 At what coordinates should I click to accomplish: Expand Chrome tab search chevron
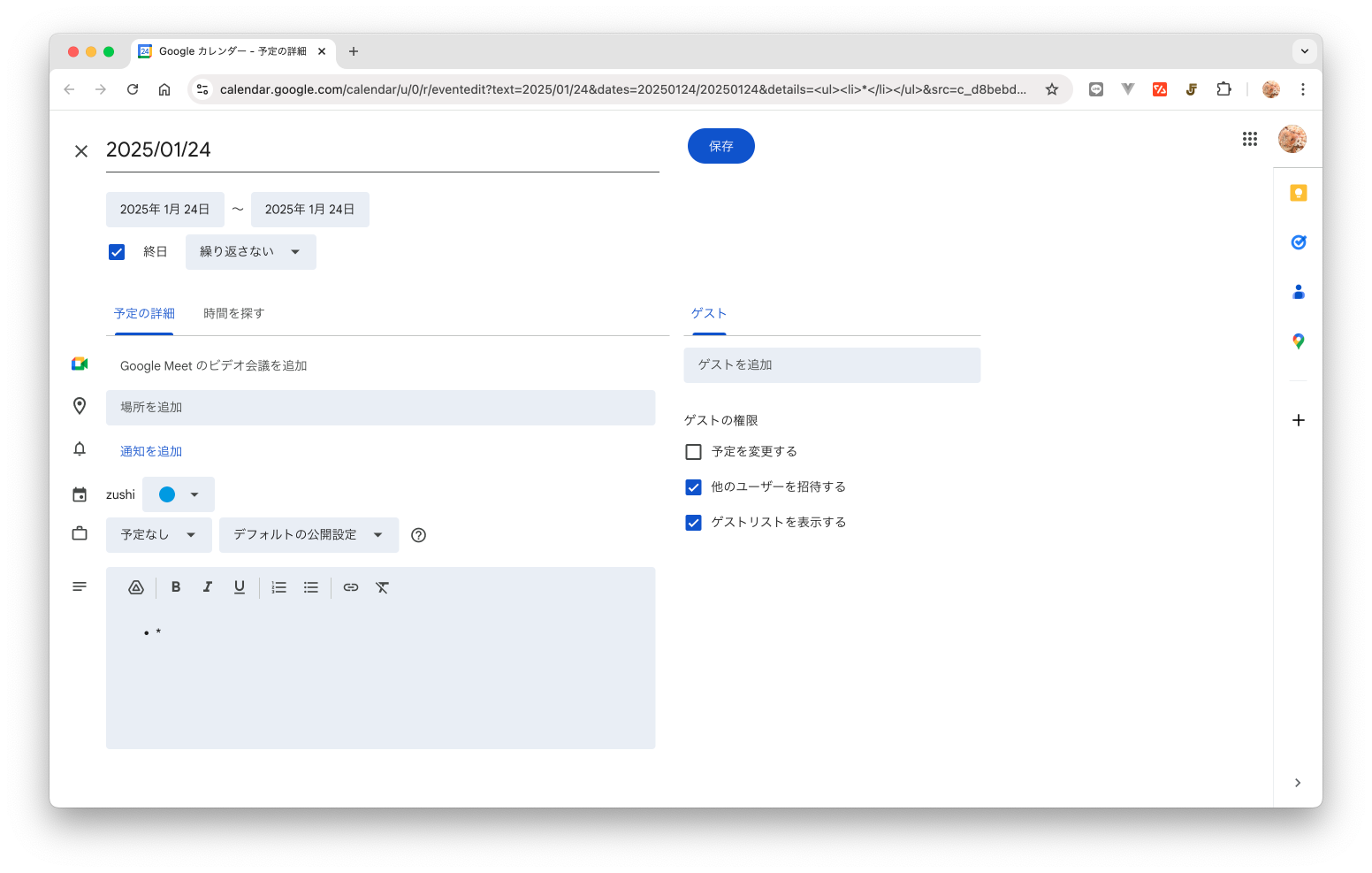1305,51
